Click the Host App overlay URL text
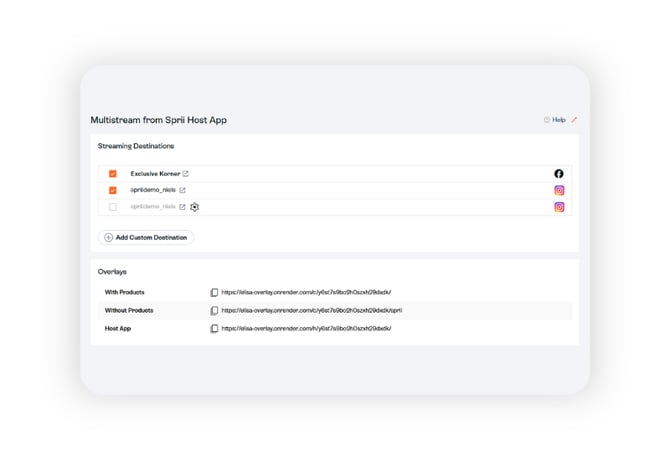 point(306,328)
